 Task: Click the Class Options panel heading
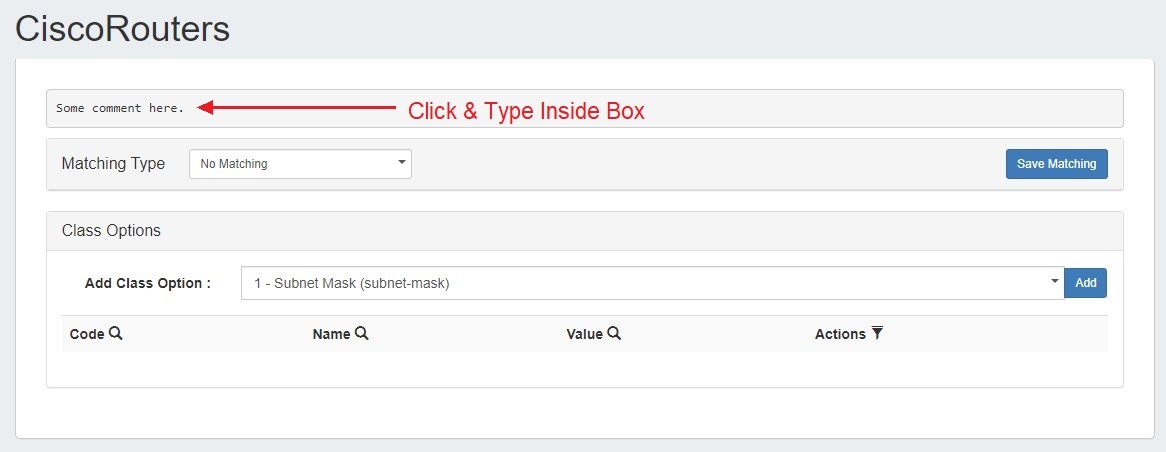[111, 231]
